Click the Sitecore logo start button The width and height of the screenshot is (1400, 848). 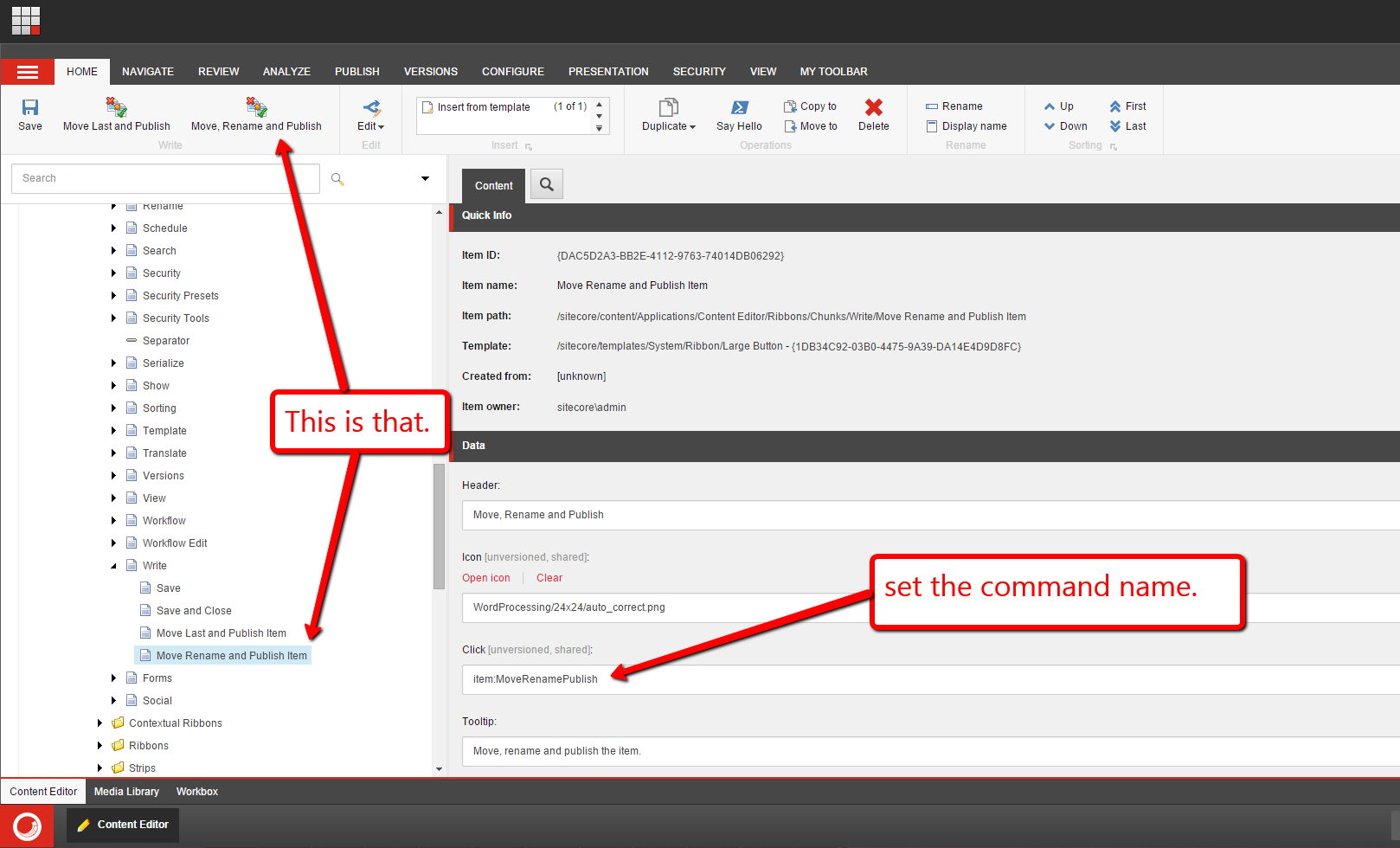(x=27, y=826)
